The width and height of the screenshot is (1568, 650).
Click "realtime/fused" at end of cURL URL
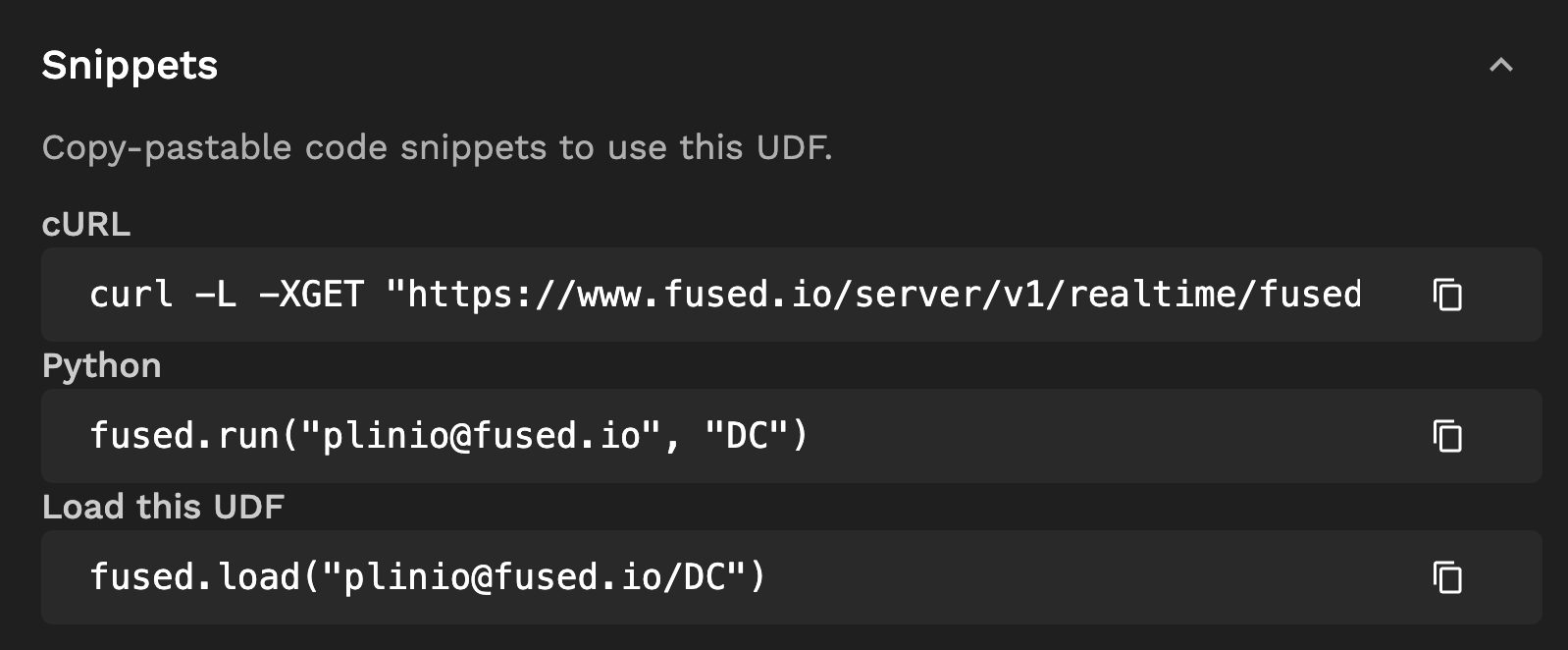click(x=1214, y=295)
